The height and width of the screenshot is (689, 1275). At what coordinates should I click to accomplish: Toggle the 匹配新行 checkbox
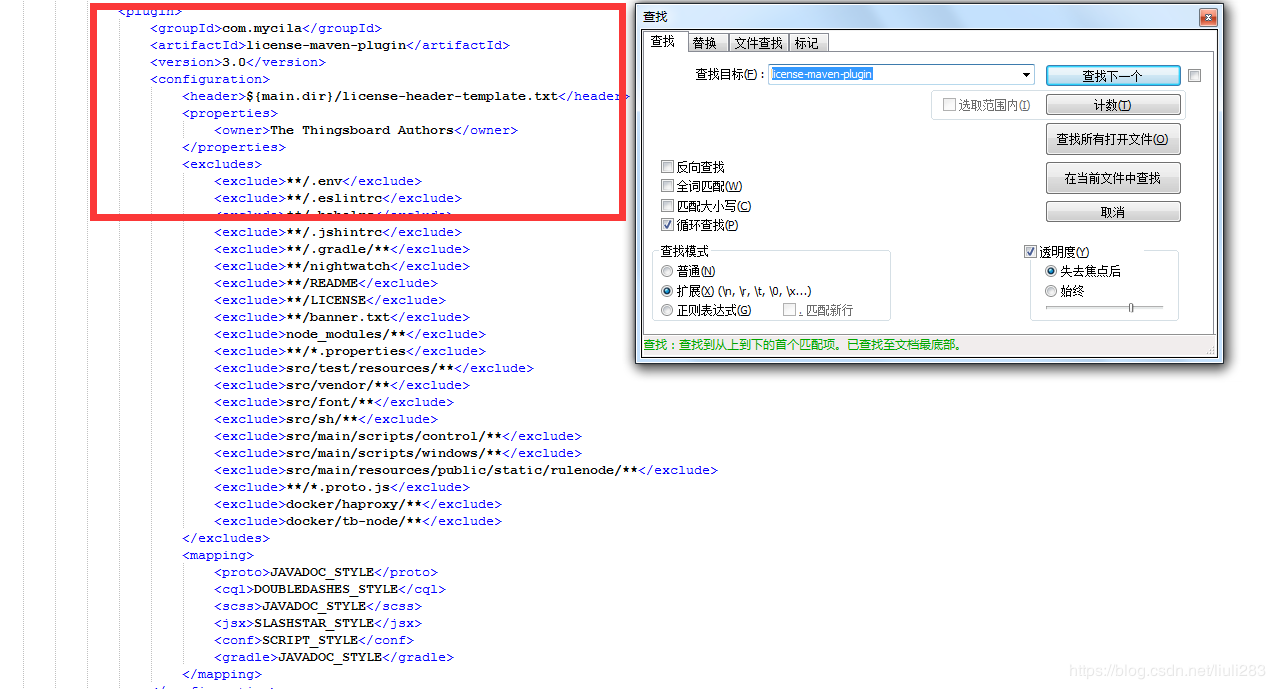click(x=819, y=310)
